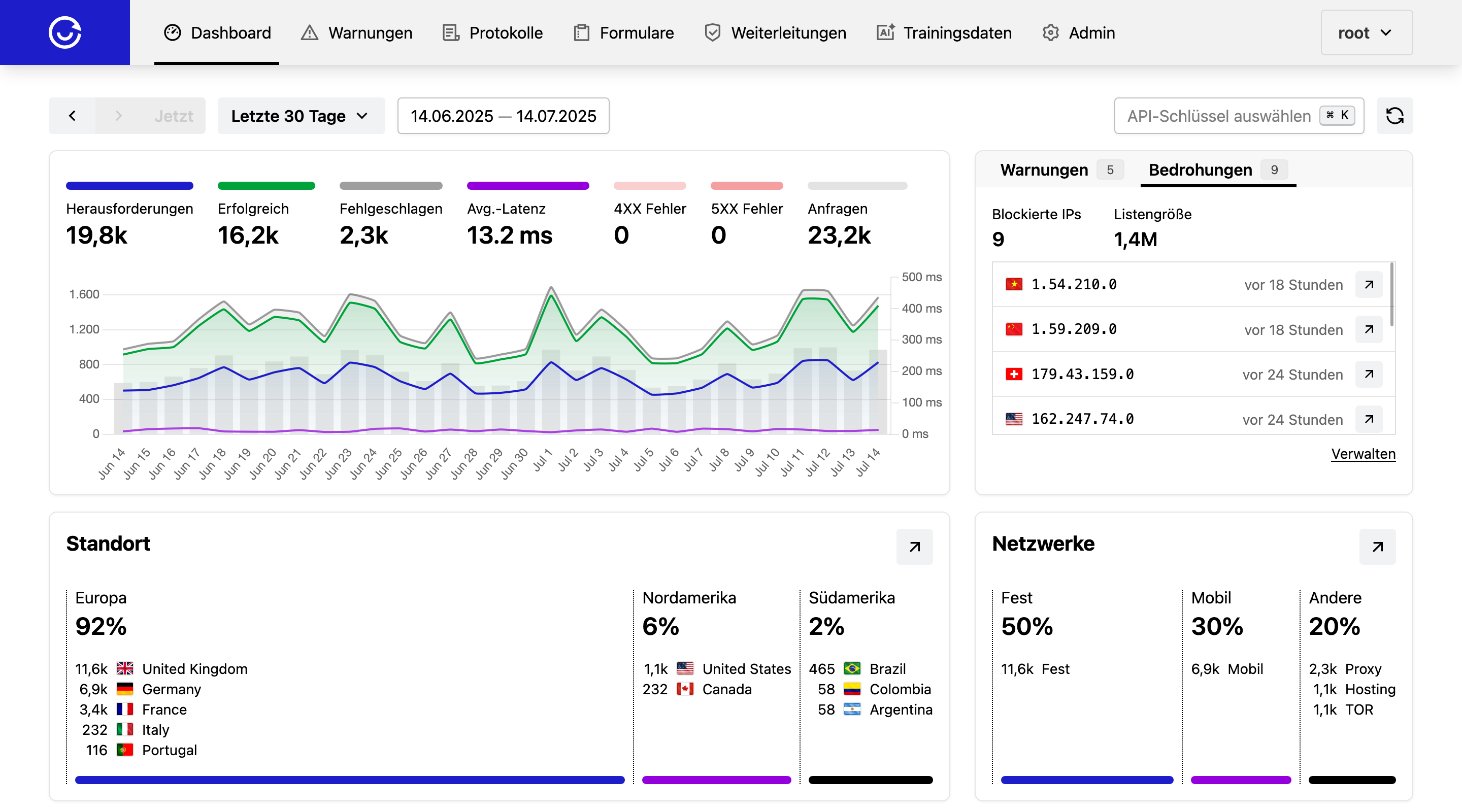Screen dimensions: 1462x812
Task: Click the app logo icon
Action: [x=64, y=32]
